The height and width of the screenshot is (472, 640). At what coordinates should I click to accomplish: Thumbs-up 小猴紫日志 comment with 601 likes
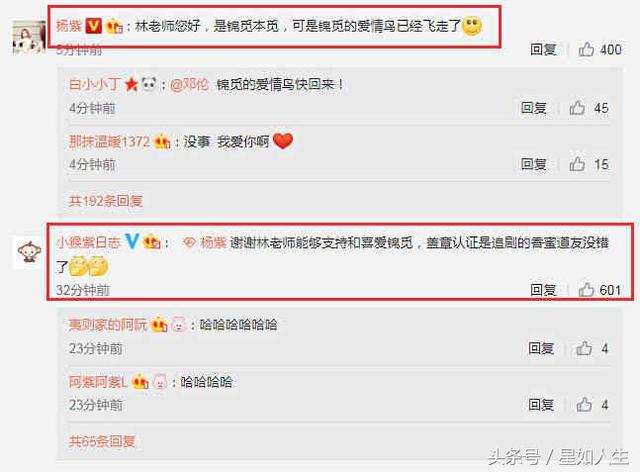pyautogui.click(x=586, y=289)
